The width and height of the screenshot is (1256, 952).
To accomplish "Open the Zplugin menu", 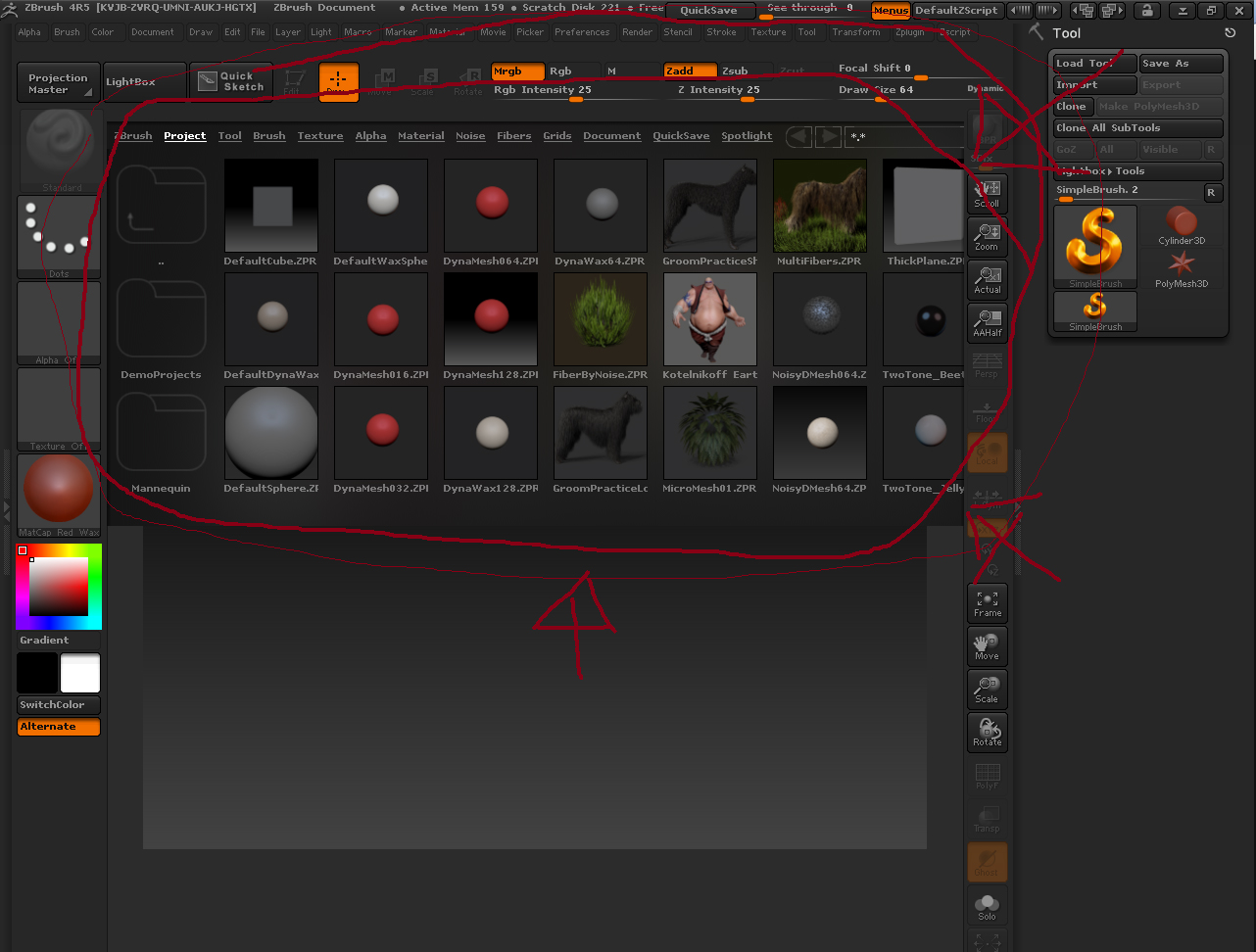I will click(x=909, y=32).
